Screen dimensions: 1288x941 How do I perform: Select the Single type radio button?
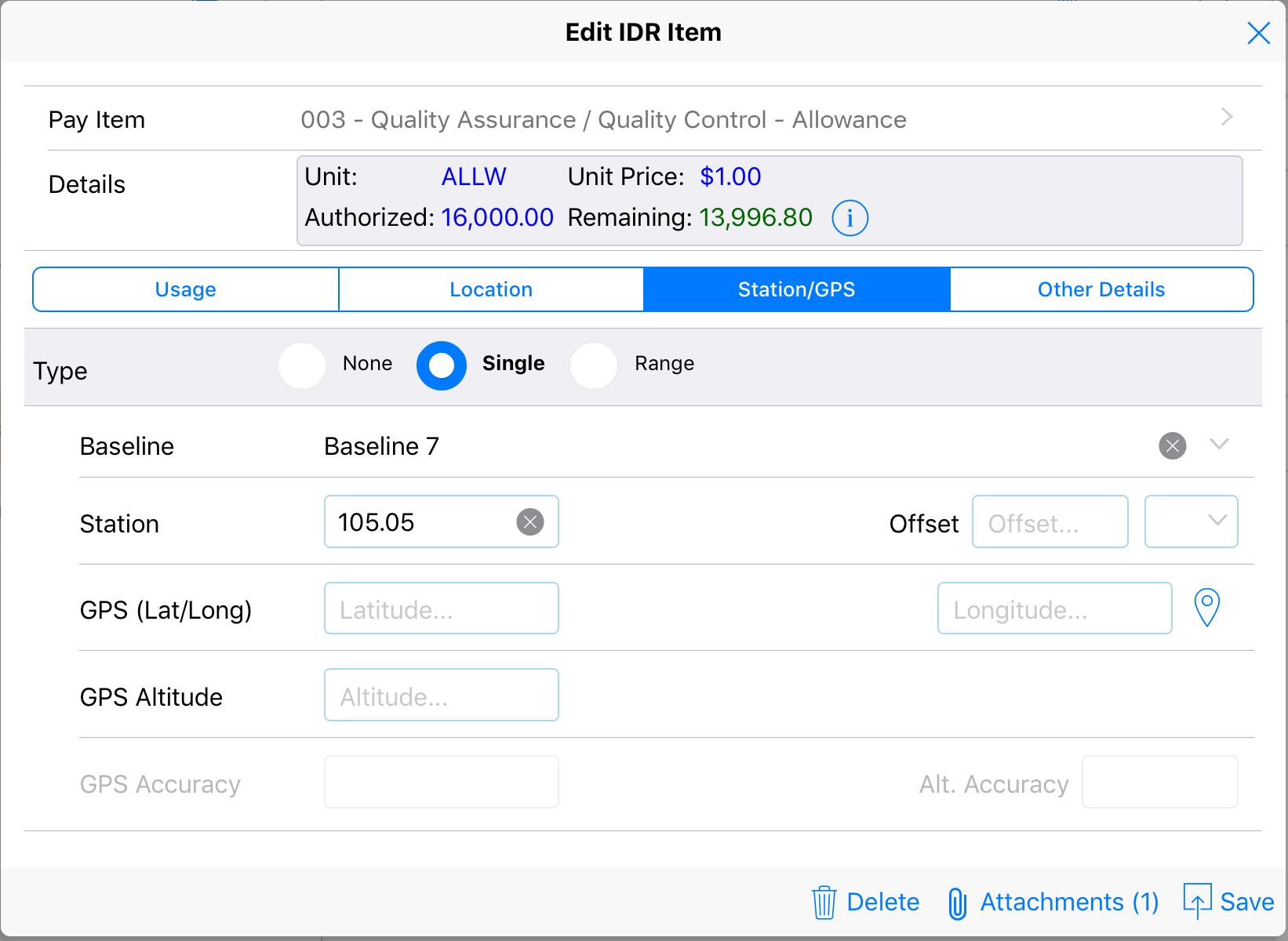(442, 365)
